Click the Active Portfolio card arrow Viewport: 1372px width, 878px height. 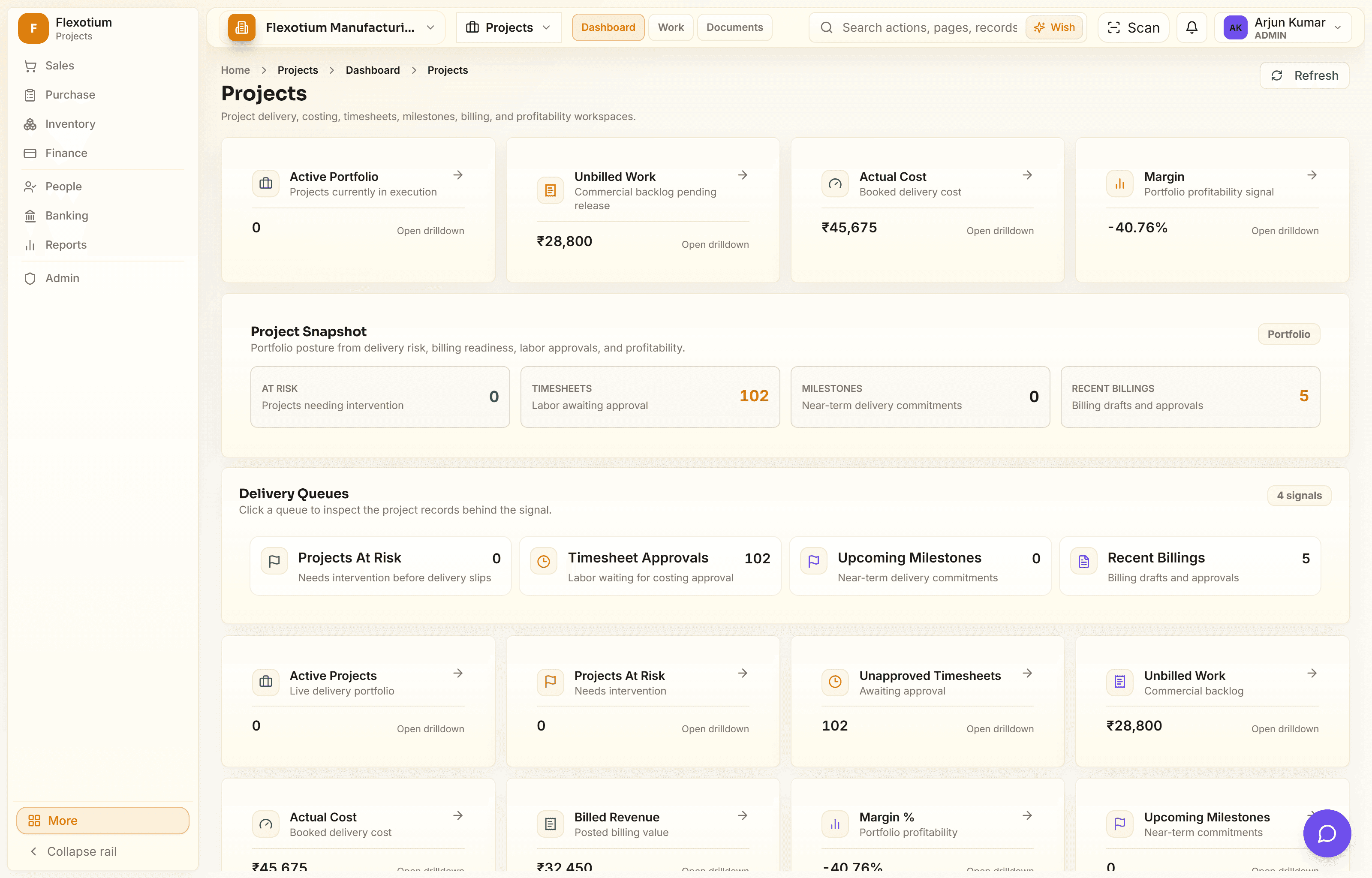(458, 175)
